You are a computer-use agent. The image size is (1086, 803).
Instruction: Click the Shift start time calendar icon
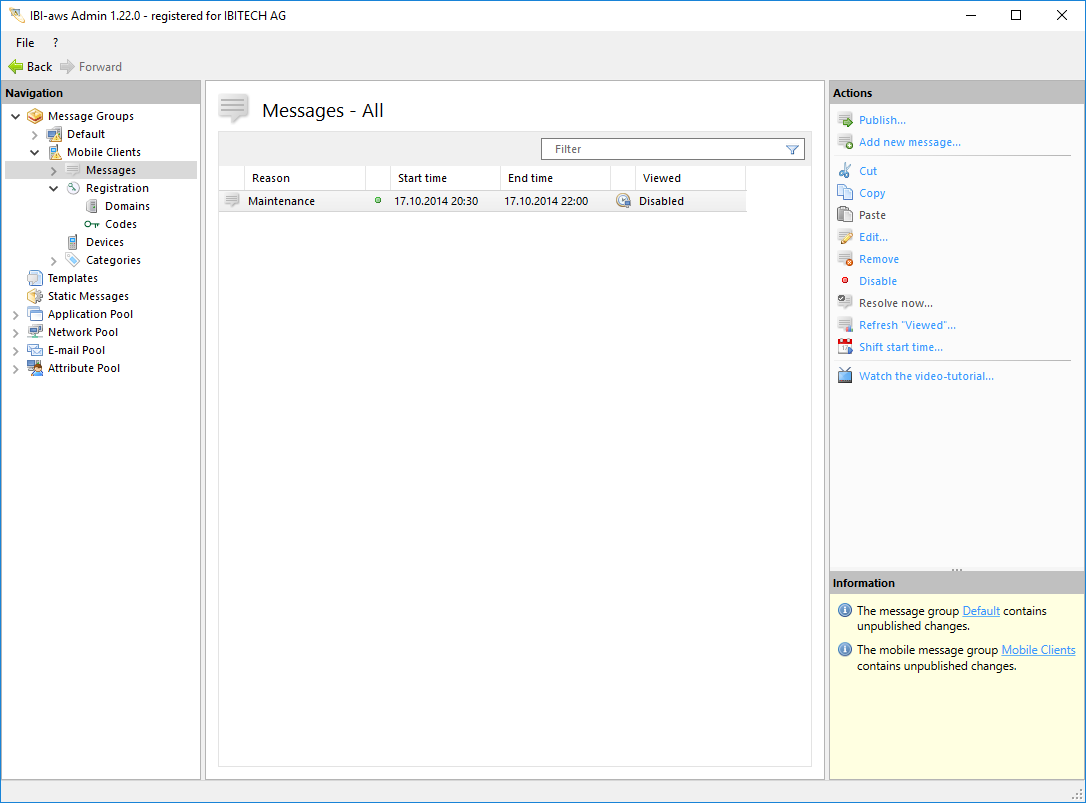pyautogui.click(x=845, y=347)
